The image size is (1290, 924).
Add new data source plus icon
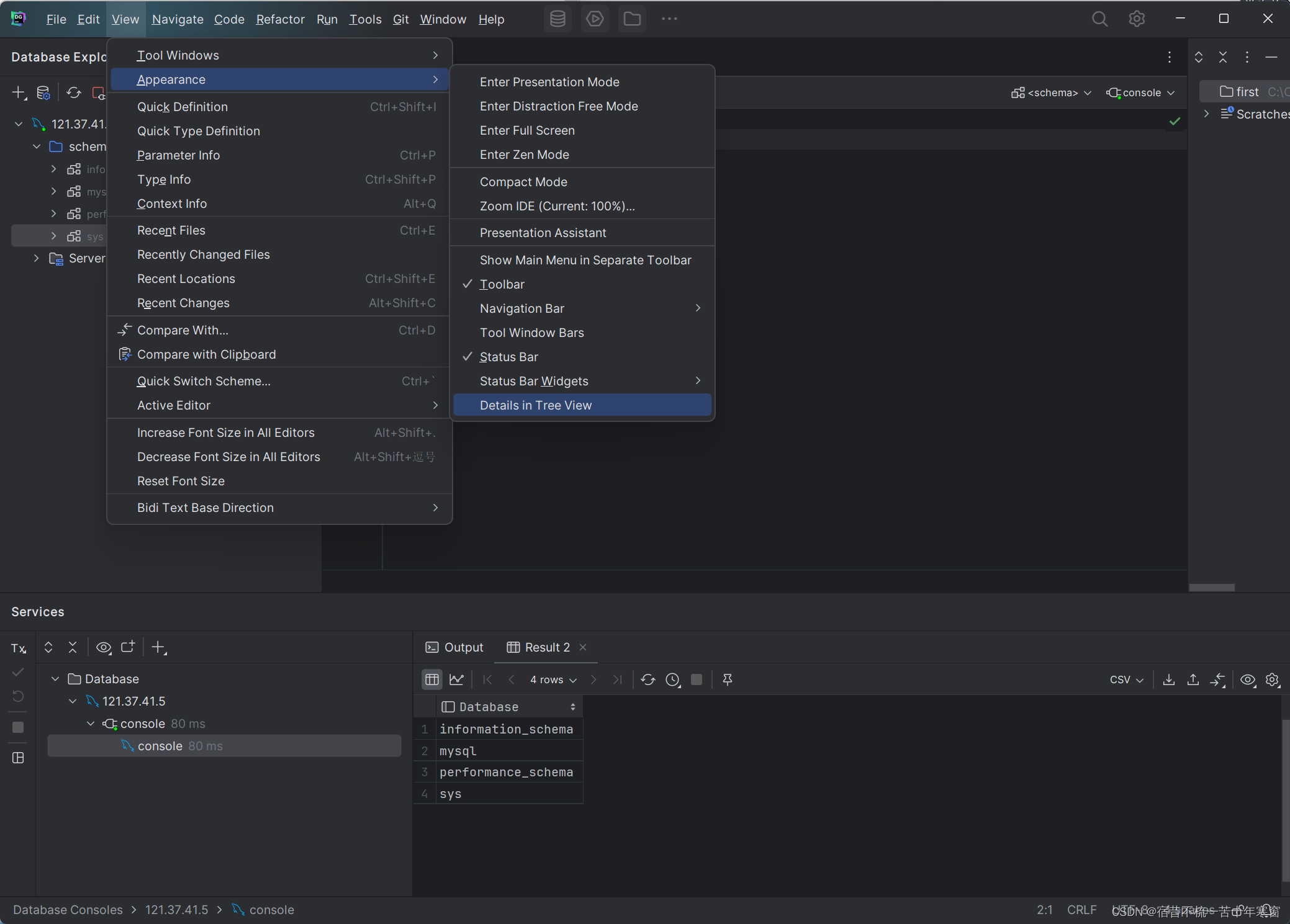tap(19, 93)
